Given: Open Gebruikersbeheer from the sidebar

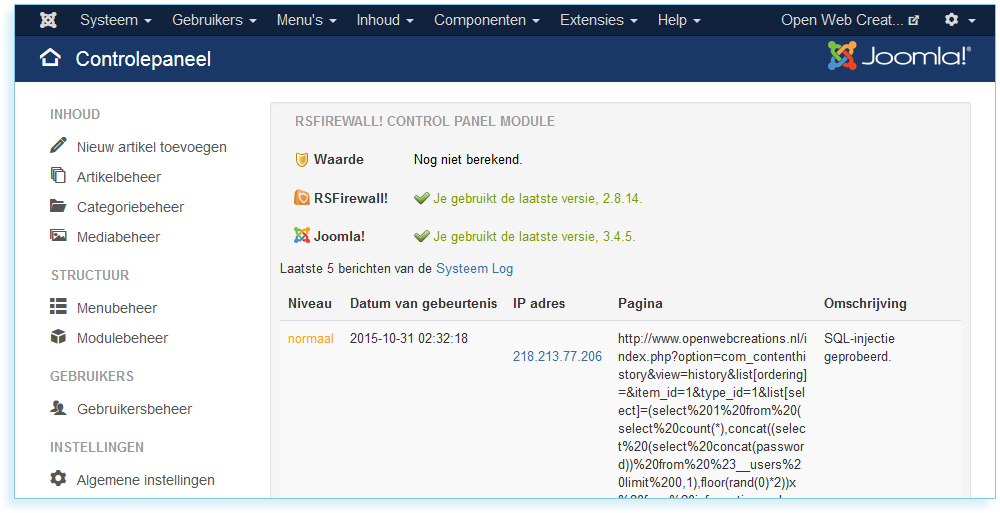Looking at the screenshot, I should (135, 409).
